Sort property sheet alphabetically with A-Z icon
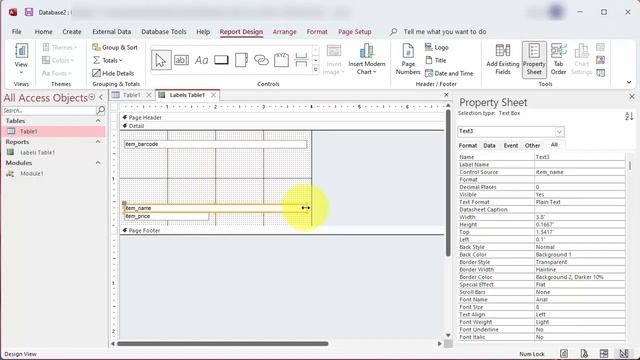Screen dimensions: 640x360 [629, 116]
